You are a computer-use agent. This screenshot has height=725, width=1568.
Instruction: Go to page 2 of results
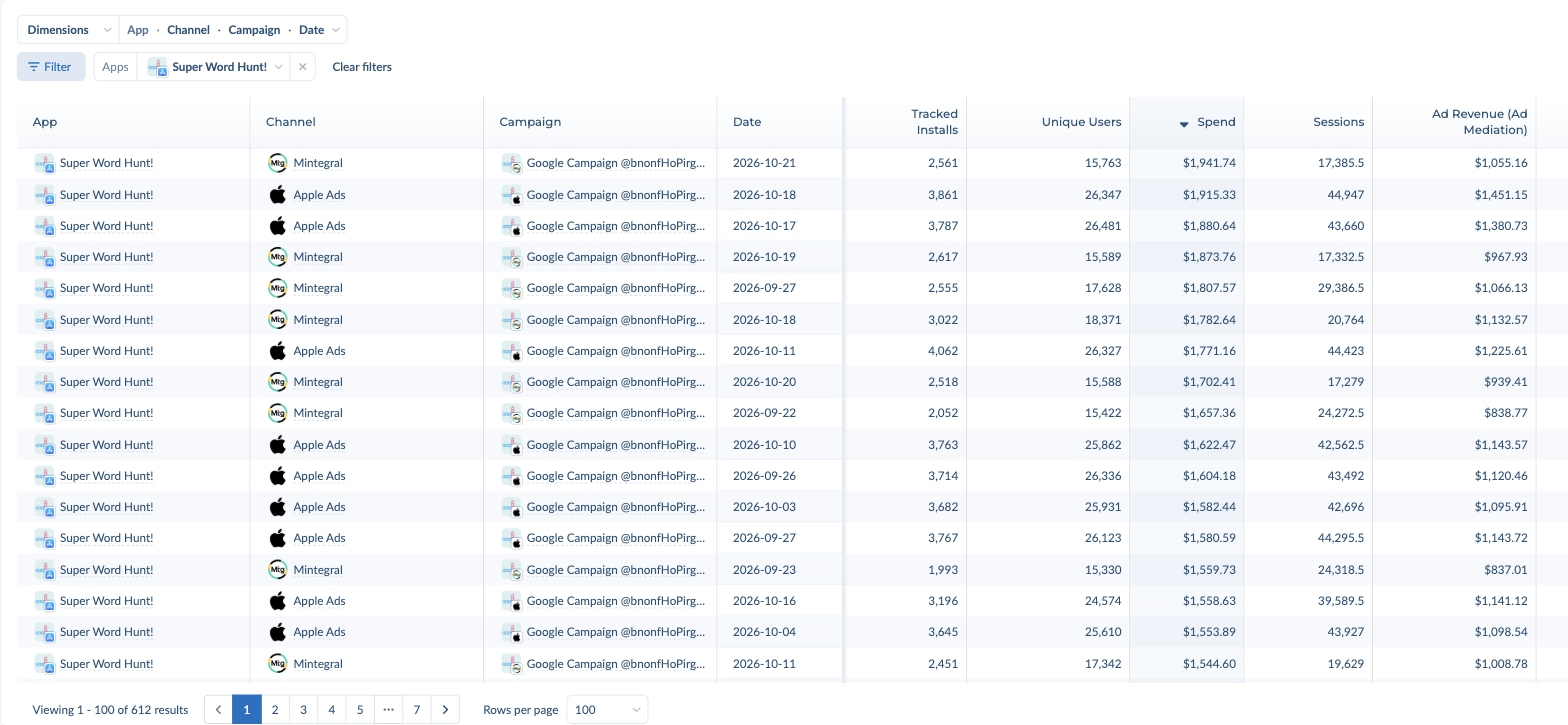coord(275,710)
